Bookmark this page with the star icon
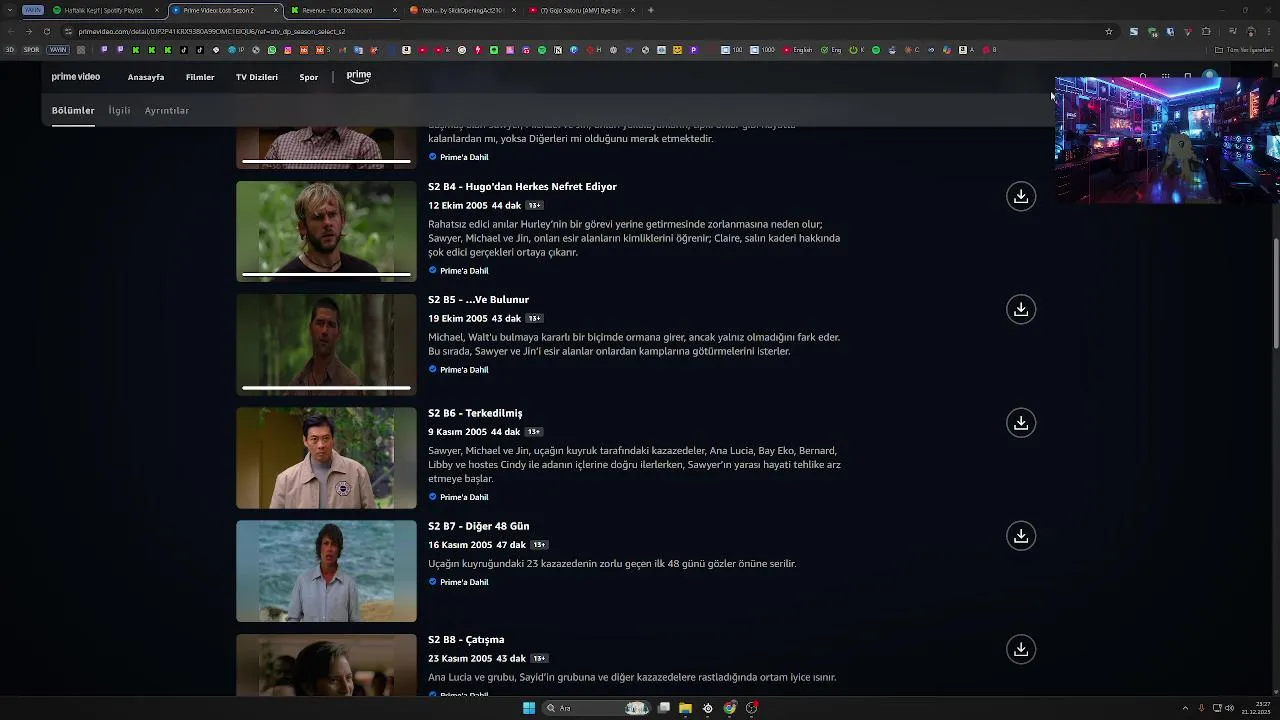Image resolution: width=1280 pixels, height=720 pixels. point(1109,31)
